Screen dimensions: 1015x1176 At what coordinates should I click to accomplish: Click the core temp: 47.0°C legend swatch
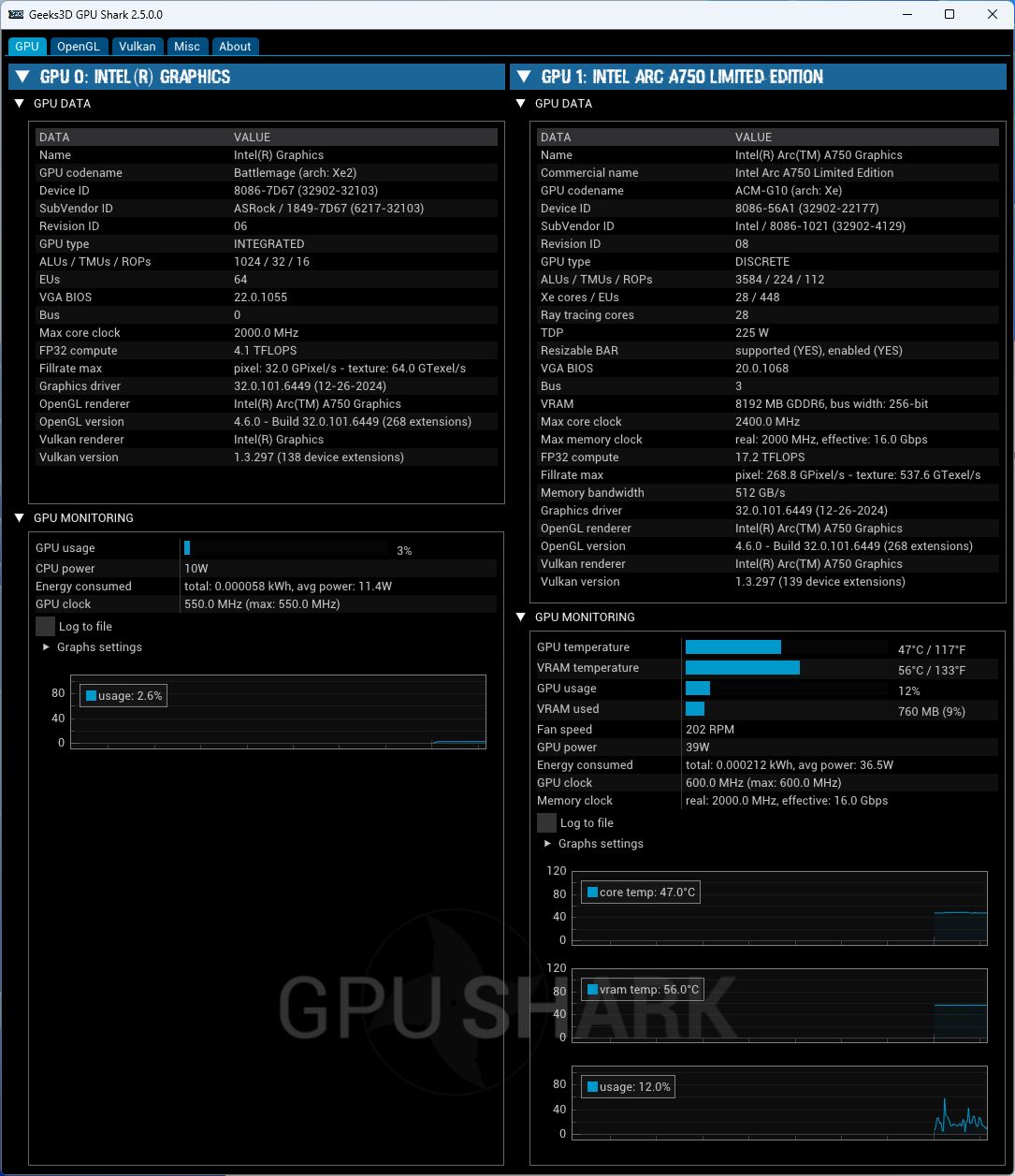[x=592, y=893]
